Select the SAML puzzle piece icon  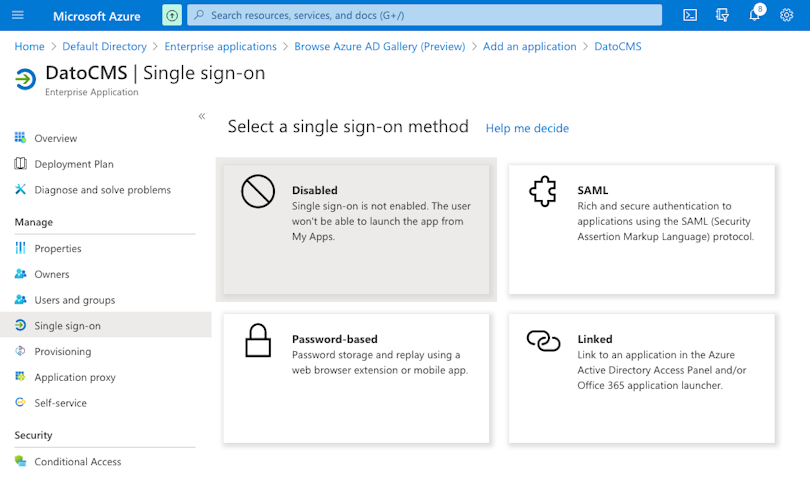543,191
